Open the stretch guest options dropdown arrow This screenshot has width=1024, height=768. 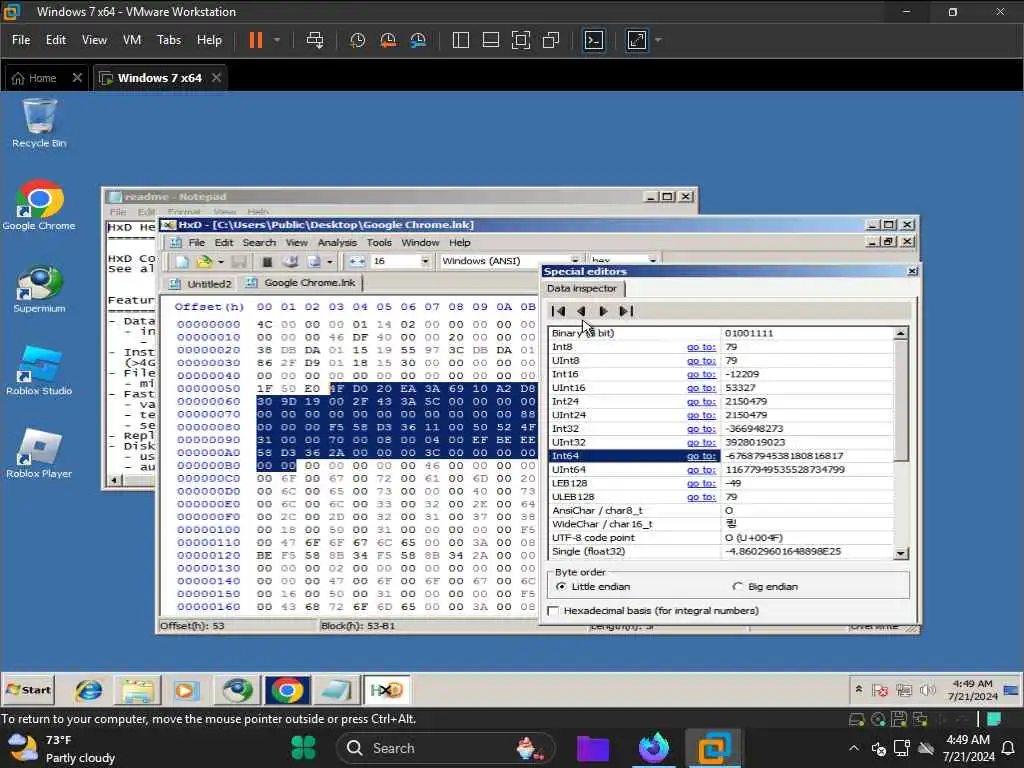(x=658, y=40)
